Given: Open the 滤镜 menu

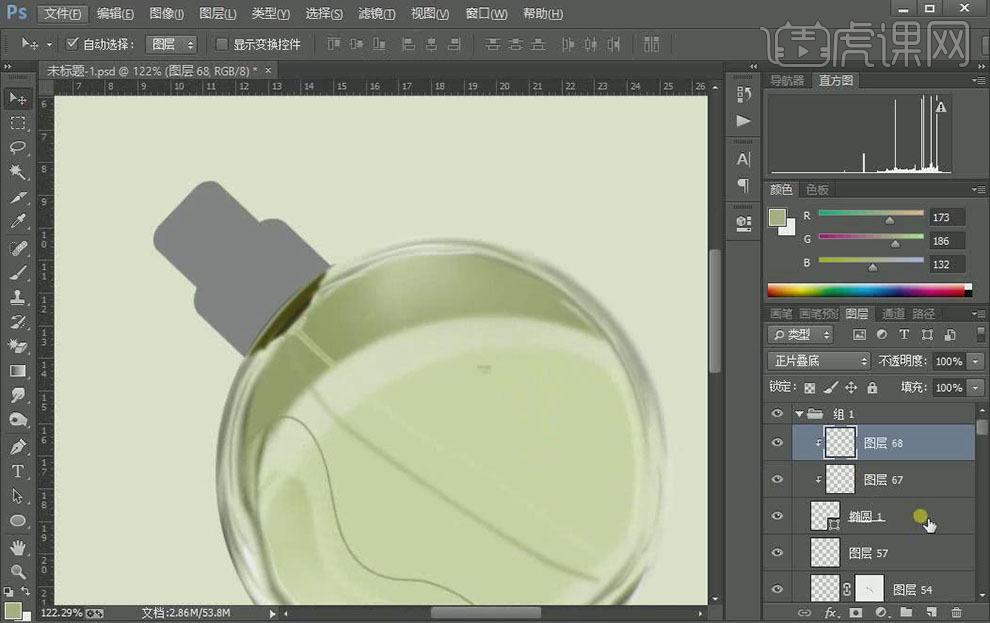Looking at the screenshot, I should click(377, 14).
